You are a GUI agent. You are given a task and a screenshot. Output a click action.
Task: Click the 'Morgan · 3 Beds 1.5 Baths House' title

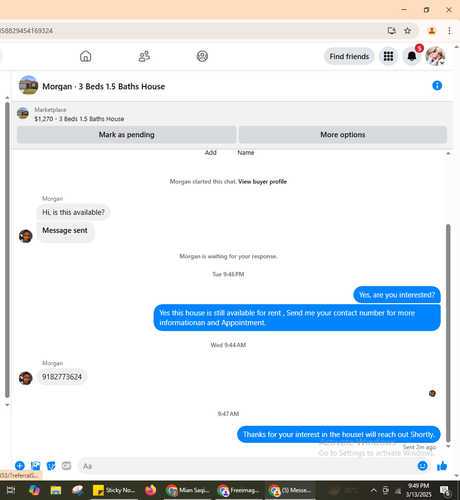(104, 87)
